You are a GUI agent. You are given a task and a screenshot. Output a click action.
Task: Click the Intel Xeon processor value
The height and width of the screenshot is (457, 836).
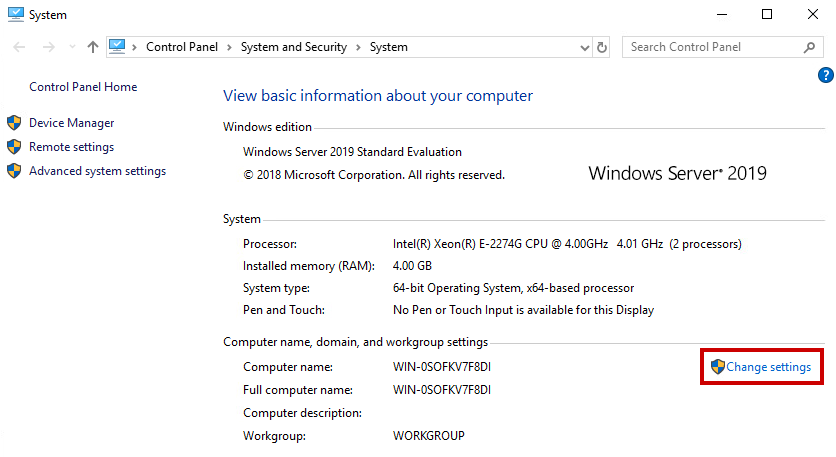click(x=567, y=244)
